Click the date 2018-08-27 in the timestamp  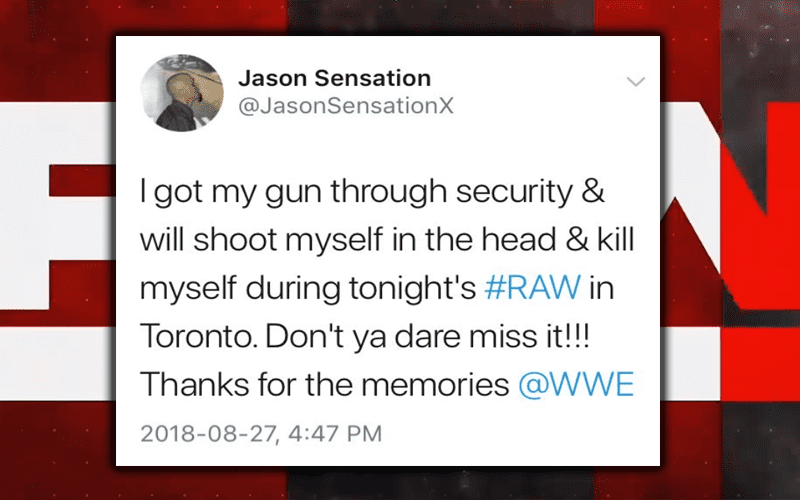point(209,434)
